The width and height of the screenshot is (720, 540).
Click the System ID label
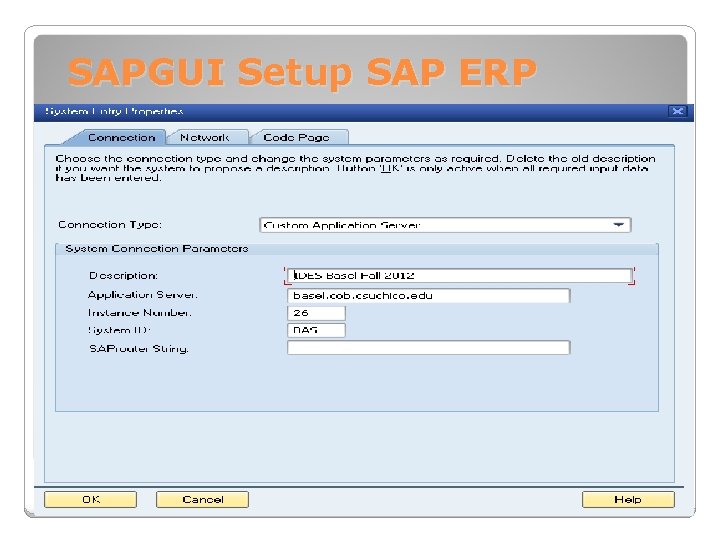click(119, 330)
